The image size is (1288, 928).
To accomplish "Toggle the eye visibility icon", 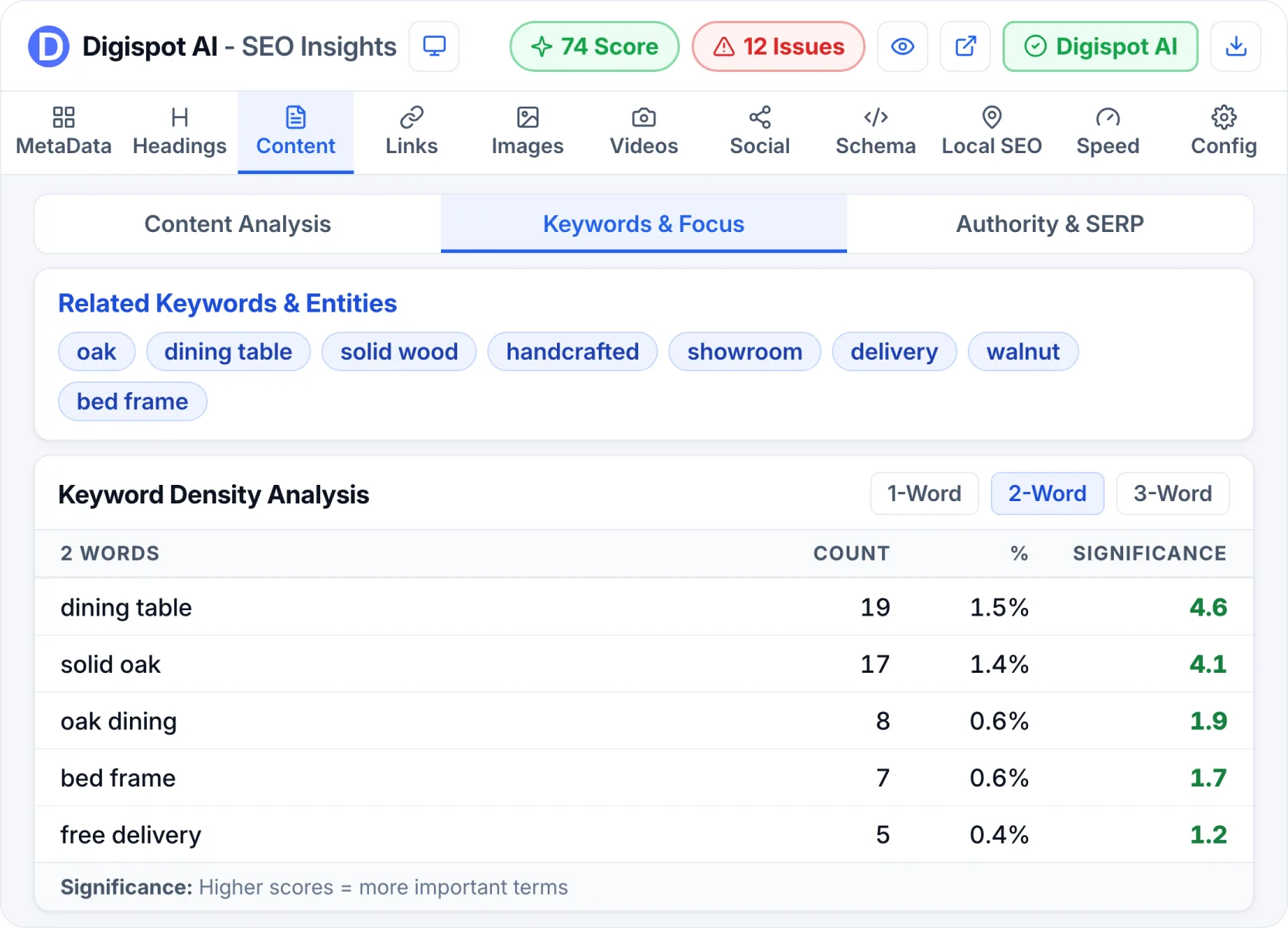I will point(903,46).
